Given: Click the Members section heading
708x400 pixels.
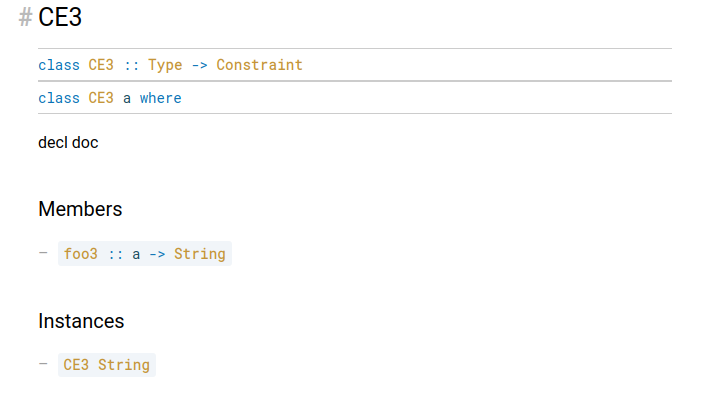Looking at the screenshot, I should [80, 209].
